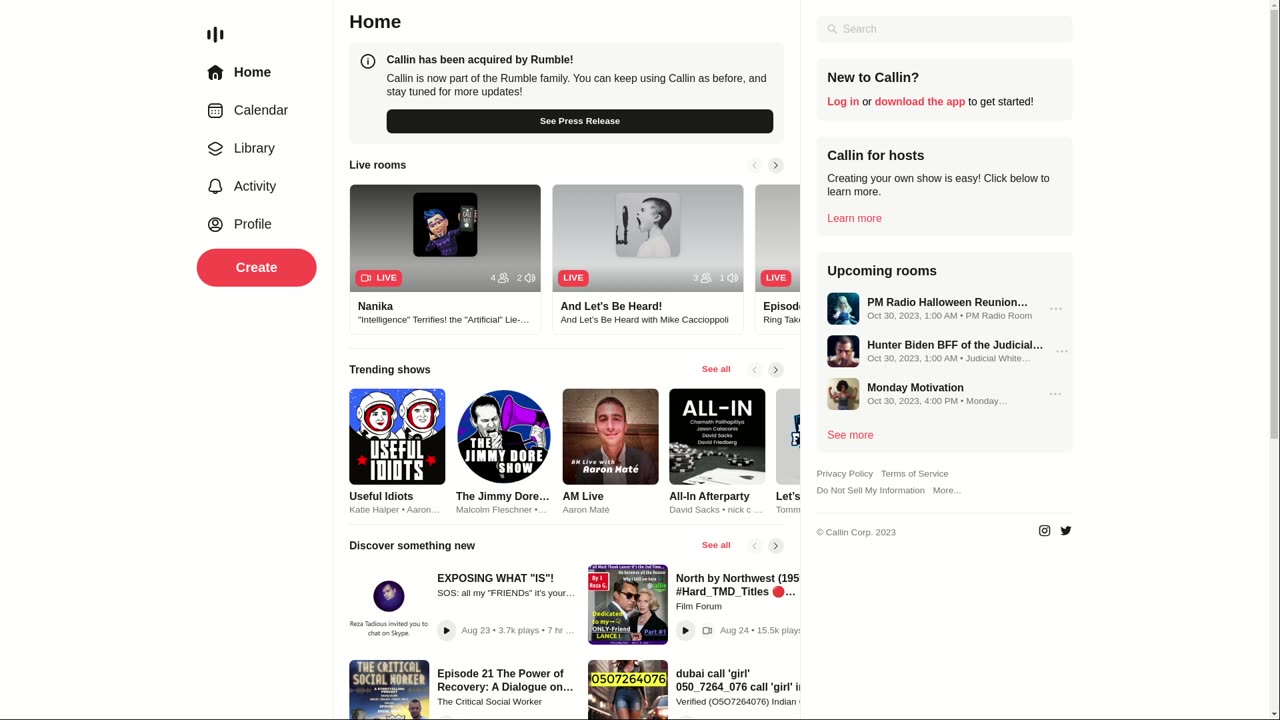
Task: Open the Episode 21 The Power of Recovery title
Action: (505, 680)
